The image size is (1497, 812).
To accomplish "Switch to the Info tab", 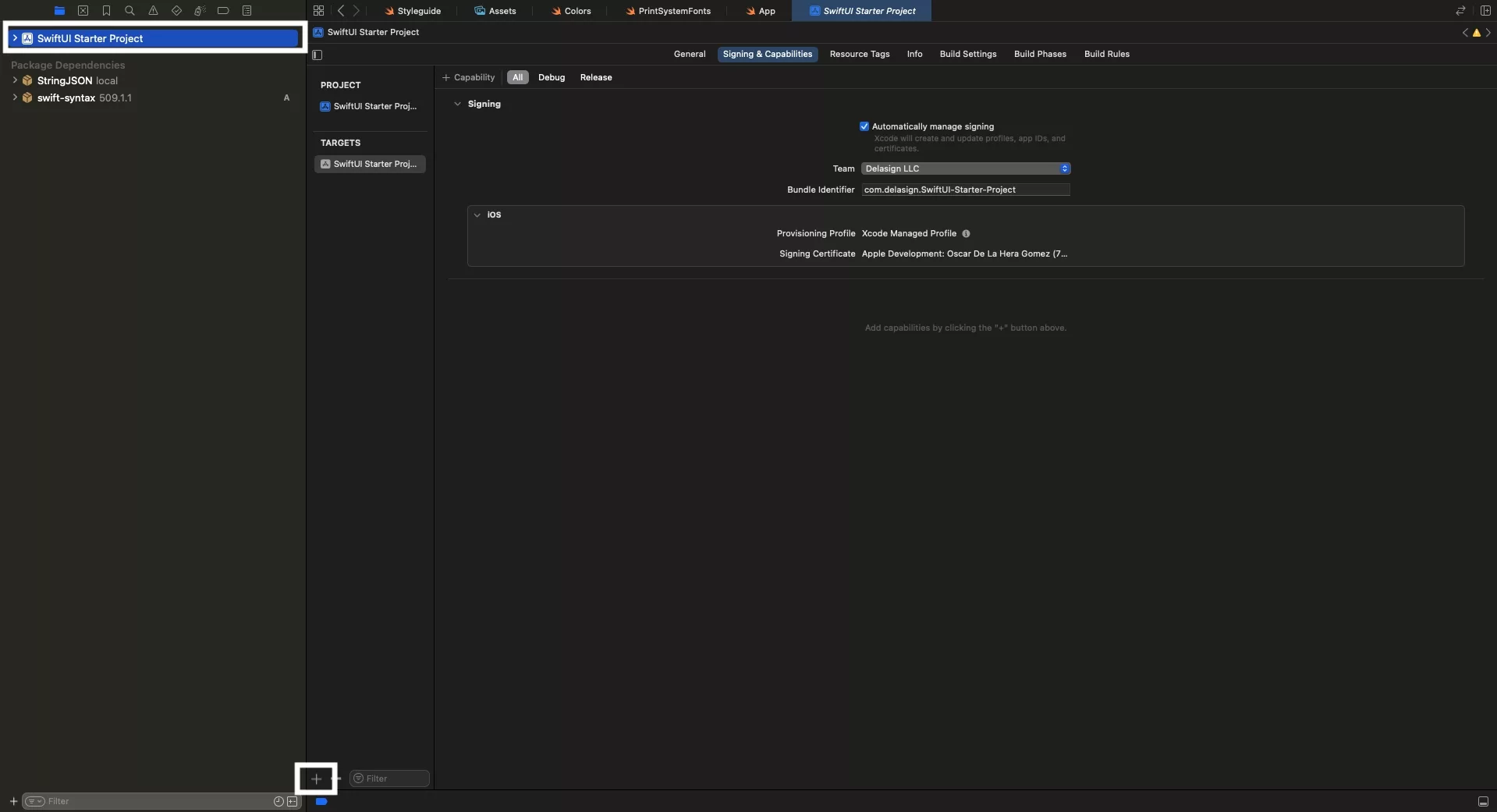I will pos(914,54).
